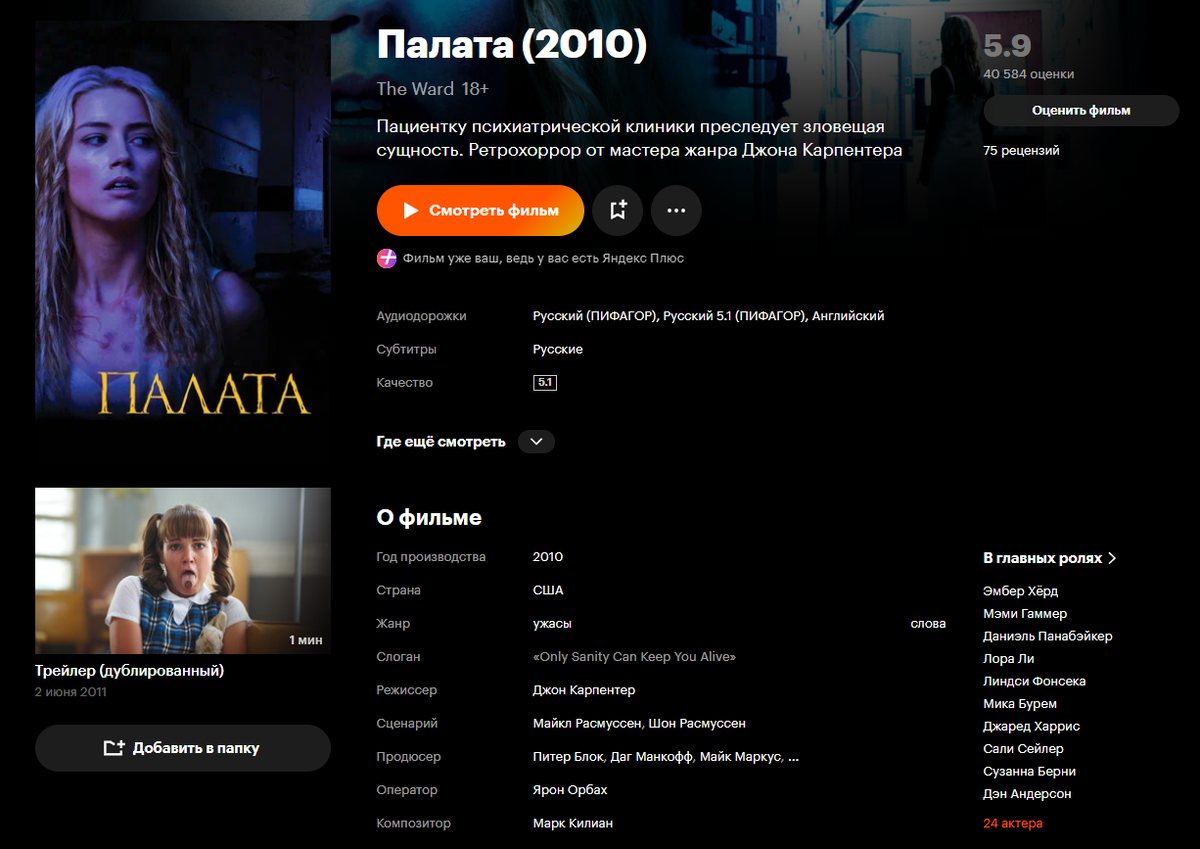1200x849 pixels.
Task: Click the '5.9' rating score
Action: [x=1007, y=46]
